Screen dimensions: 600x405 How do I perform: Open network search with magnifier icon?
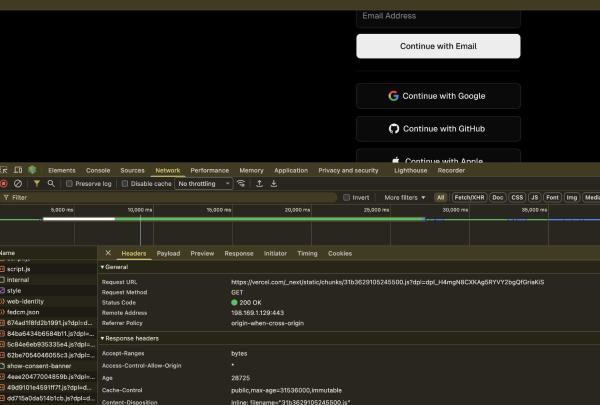pyautogui.click(x=52, y=184)
